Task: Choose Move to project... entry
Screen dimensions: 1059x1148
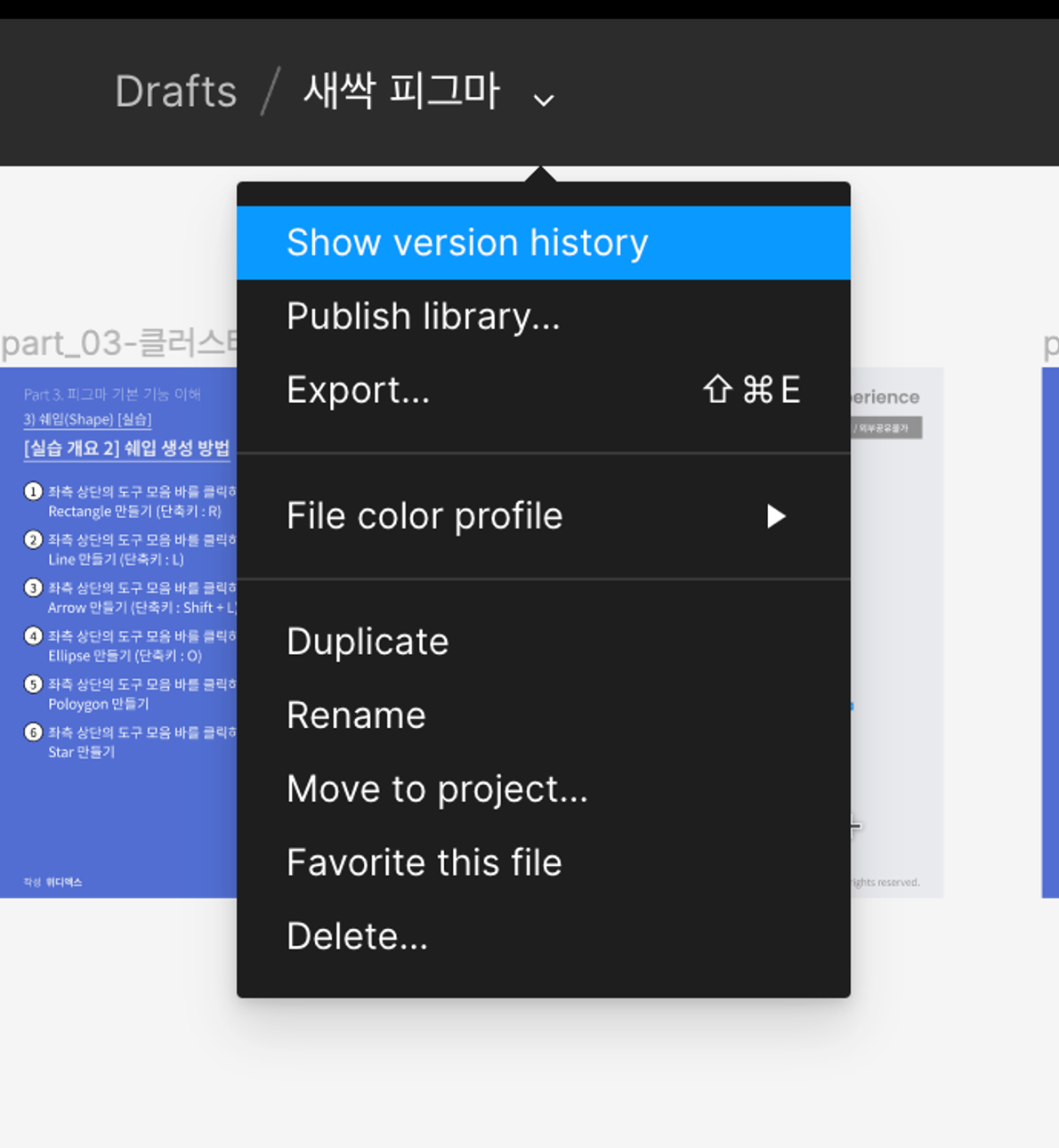Action: coord(543,789)
